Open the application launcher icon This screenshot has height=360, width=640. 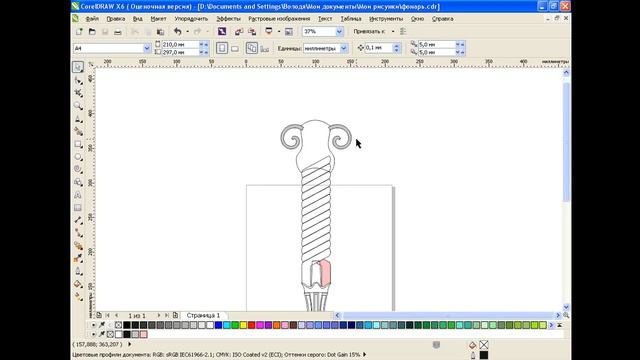click(x=269, y=31)
